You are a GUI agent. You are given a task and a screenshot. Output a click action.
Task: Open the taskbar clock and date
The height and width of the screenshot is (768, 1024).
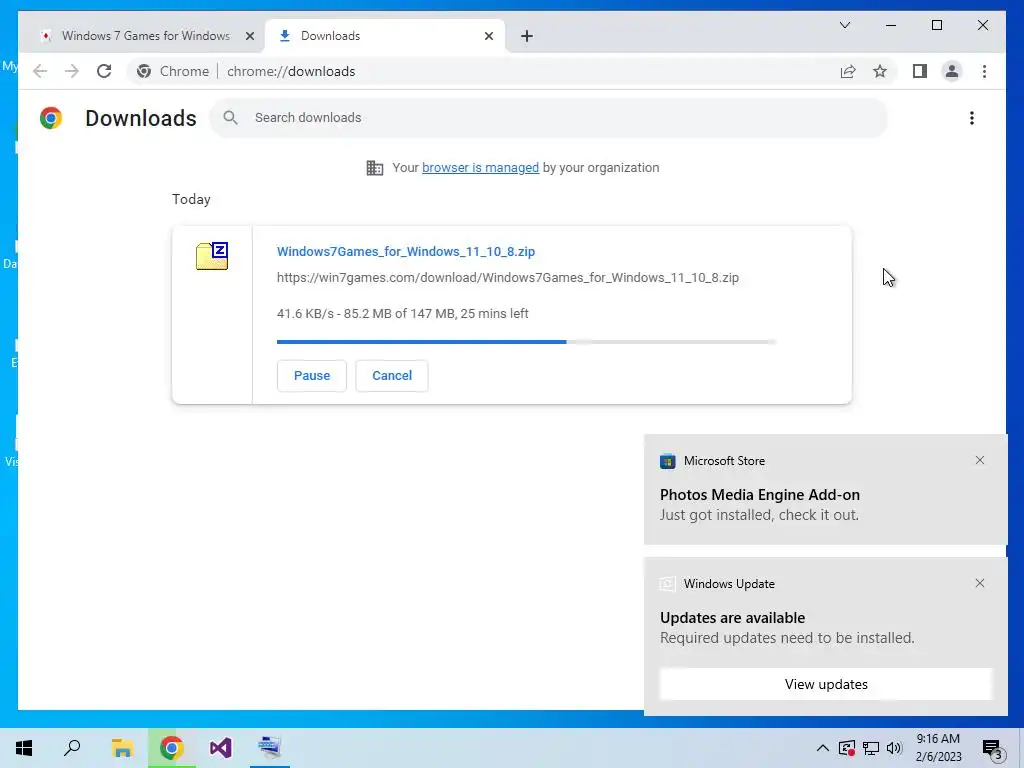(938, 748)
